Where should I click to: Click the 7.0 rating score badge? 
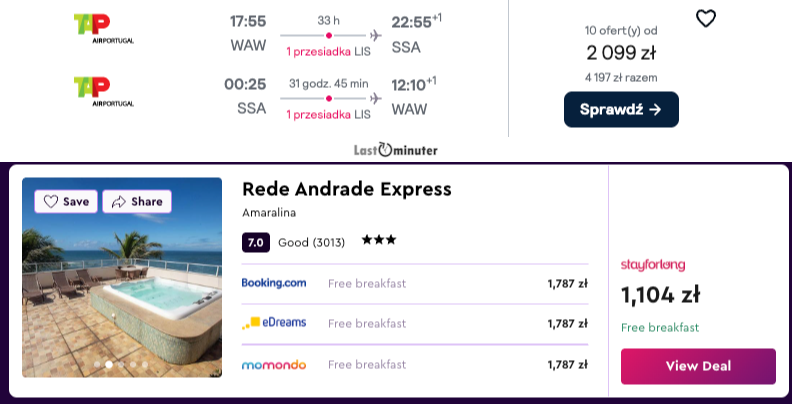(256, 242)
